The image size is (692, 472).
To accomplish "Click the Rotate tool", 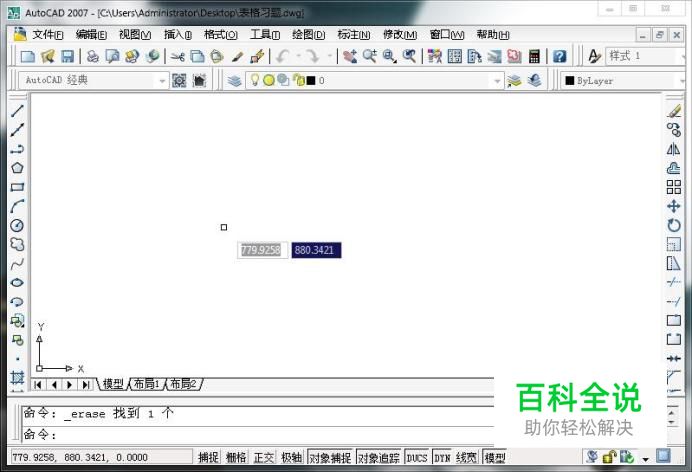I will 673,225.
